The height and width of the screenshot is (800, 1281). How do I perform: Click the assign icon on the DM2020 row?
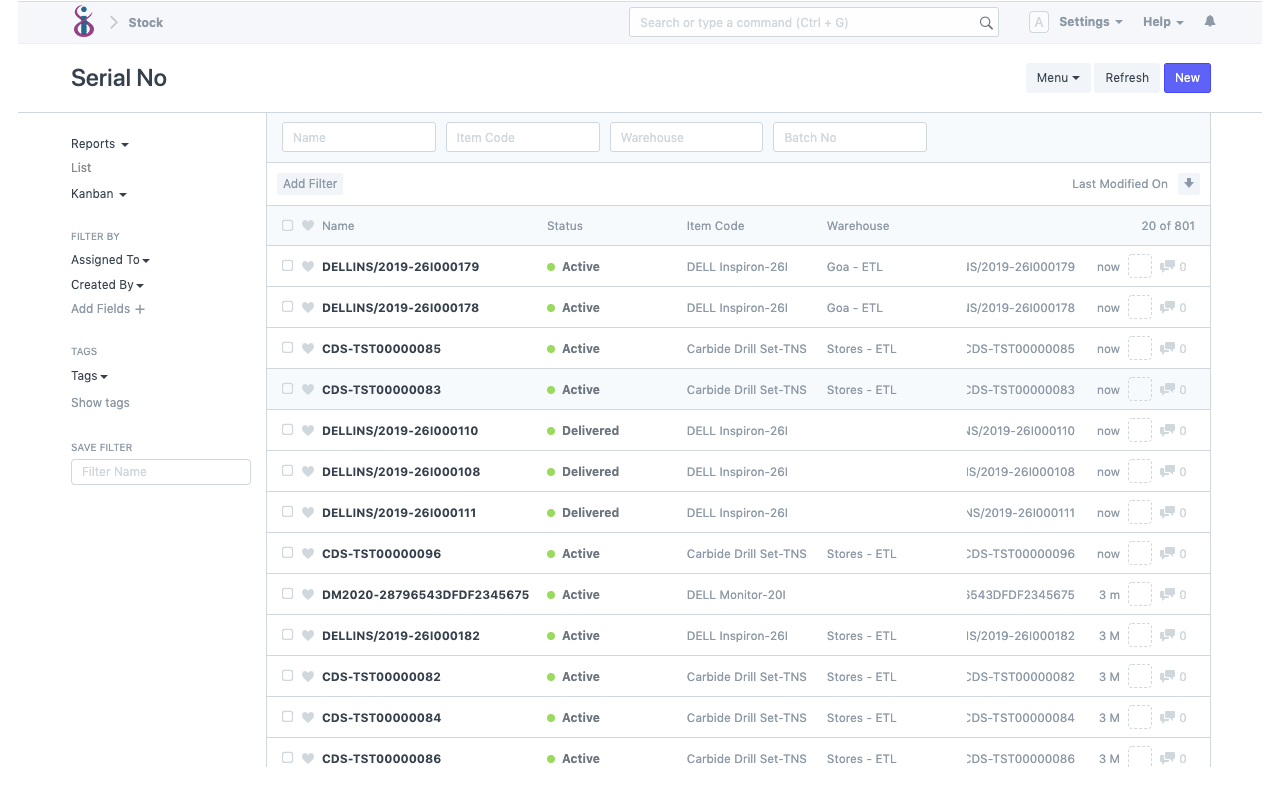click(1139, 594)
